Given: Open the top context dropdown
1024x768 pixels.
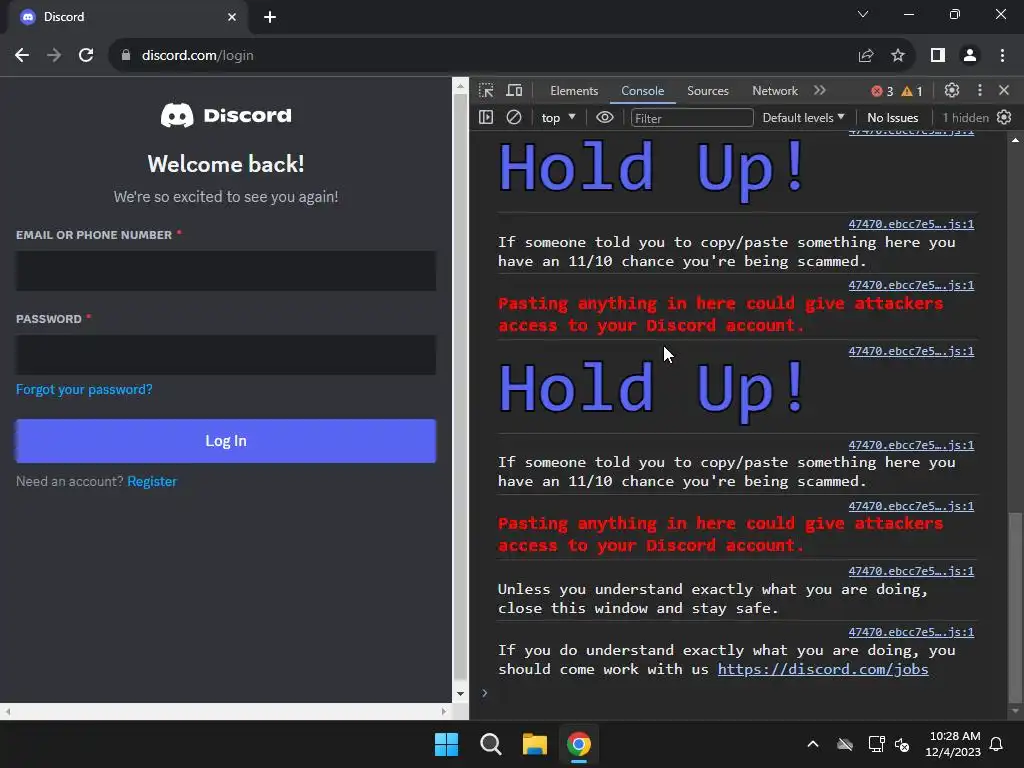Looking at the screenshot, I should point(558,118).
